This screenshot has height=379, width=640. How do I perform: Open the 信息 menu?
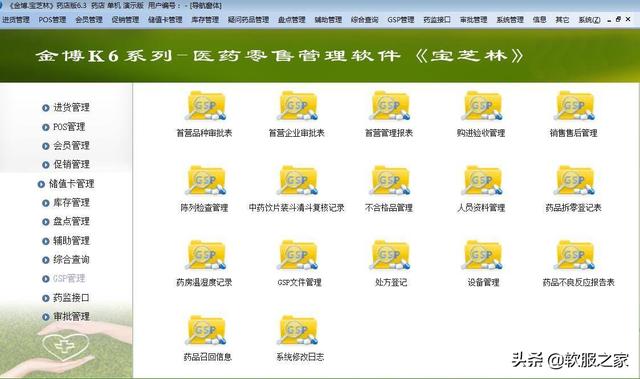pyautogui.click(x=540, y=20)
